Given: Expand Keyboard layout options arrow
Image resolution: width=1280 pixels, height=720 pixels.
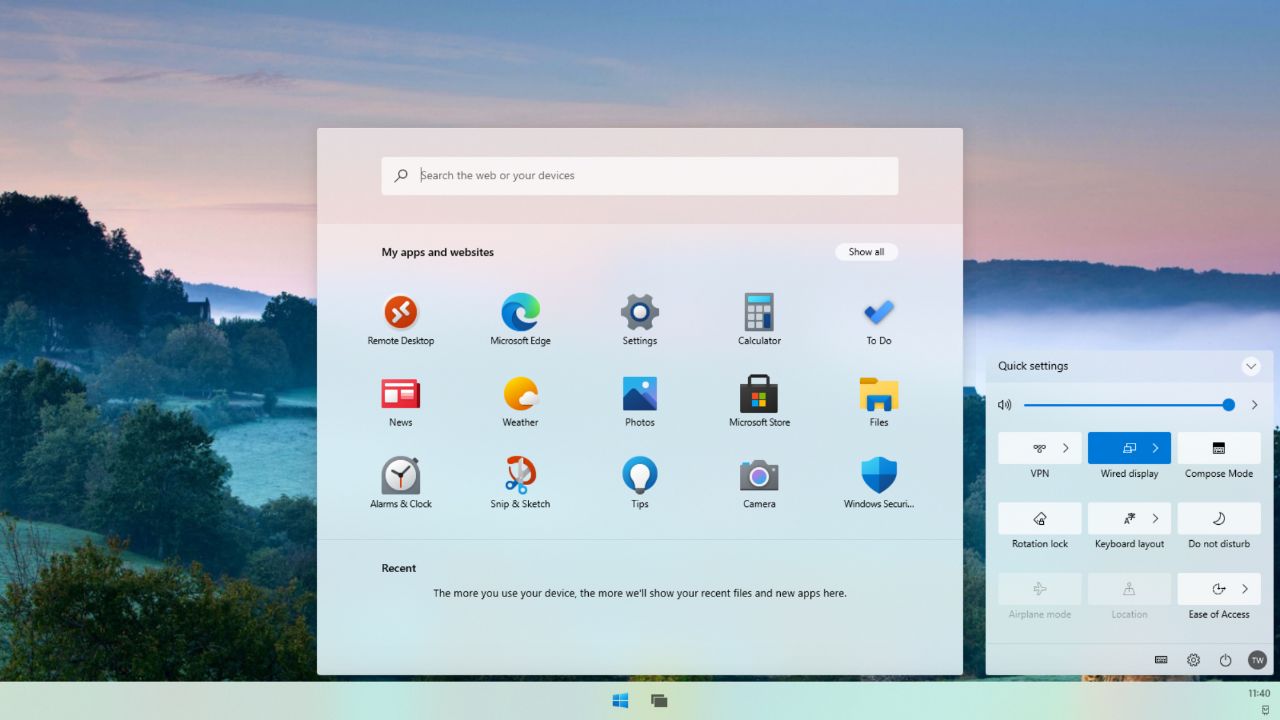Looking at the screenshot, I should click(1155, 518).
